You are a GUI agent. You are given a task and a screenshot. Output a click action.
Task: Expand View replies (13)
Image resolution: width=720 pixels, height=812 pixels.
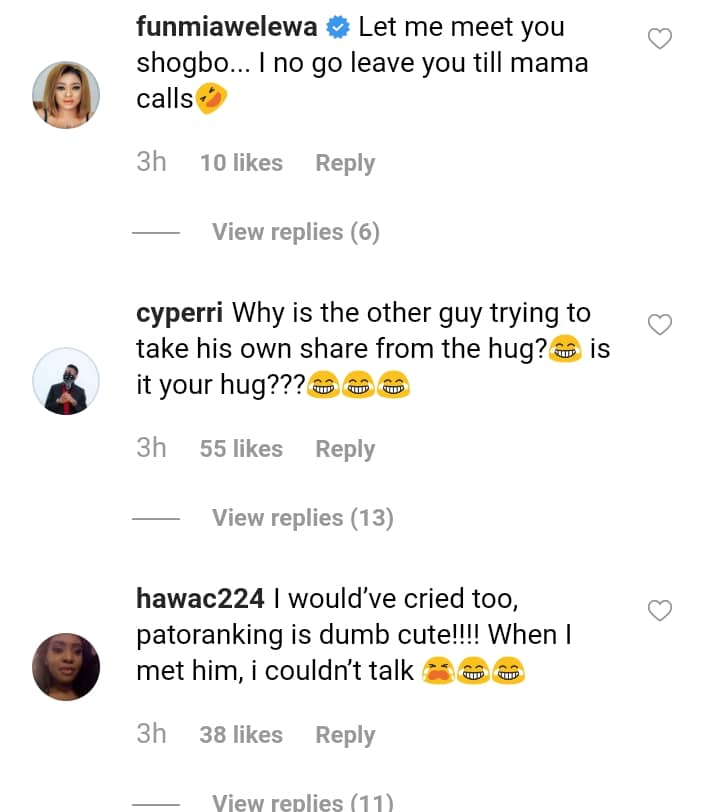302,518
